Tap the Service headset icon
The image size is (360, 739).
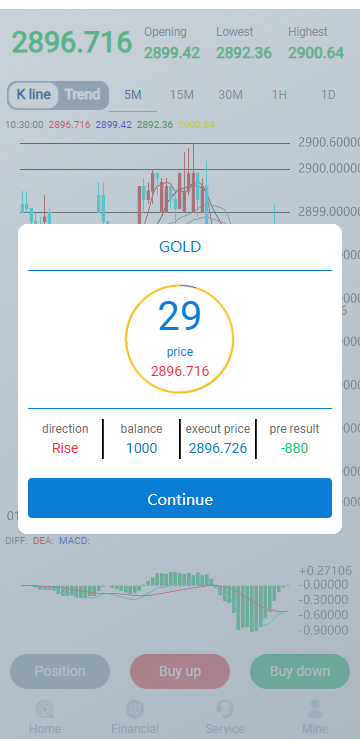[225, 709]
